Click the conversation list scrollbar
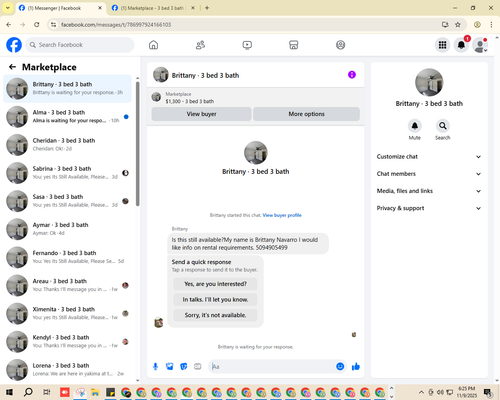500x400 pixels. pyautogui.click(x=138, y=144)
